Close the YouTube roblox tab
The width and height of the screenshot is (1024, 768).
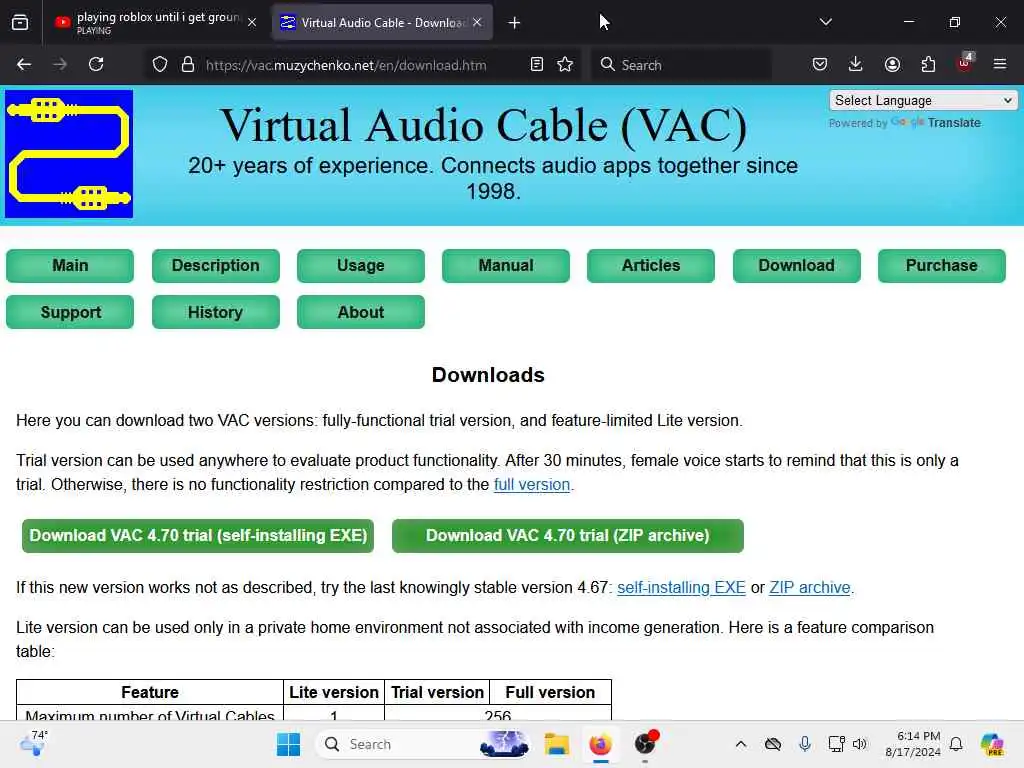point(252,23)
